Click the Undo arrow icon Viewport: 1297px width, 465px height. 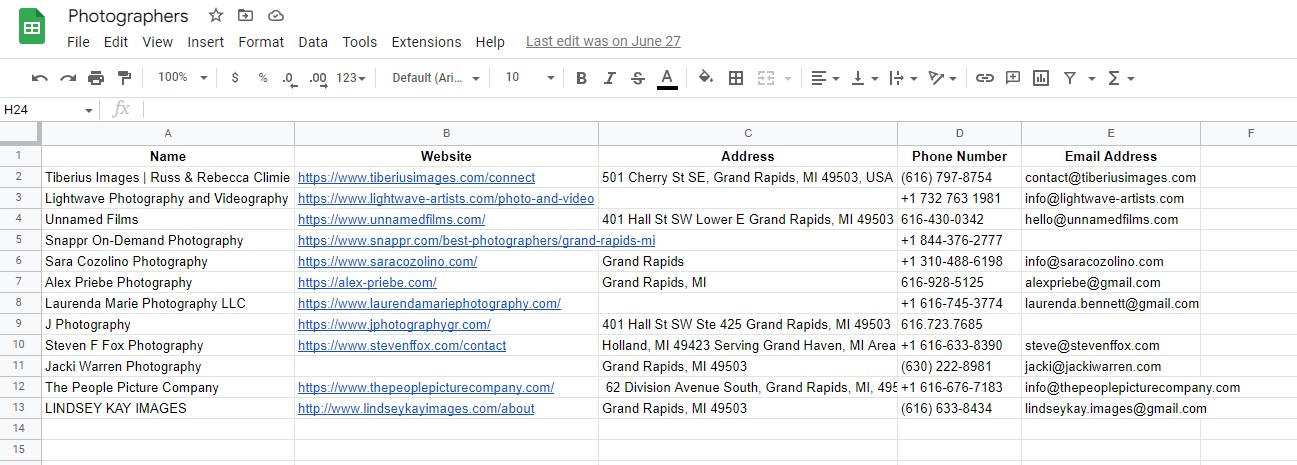point(40,78)
